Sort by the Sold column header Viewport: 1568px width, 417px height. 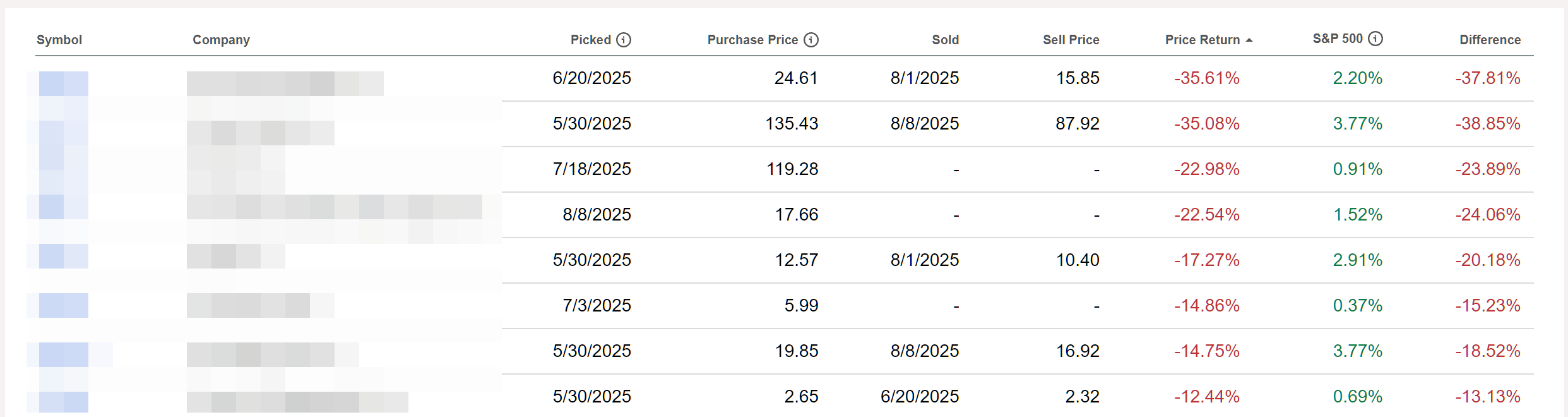pos(945,40)
